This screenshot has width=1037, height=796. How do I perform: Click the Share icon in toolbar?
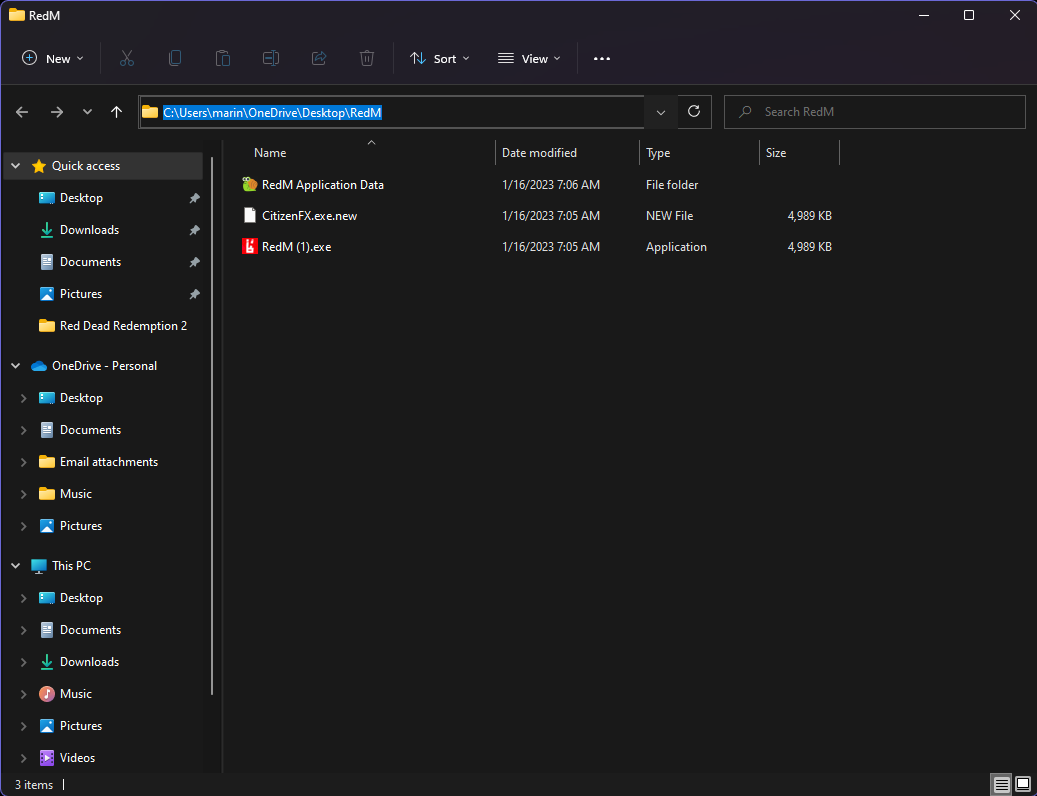point(319,59)
